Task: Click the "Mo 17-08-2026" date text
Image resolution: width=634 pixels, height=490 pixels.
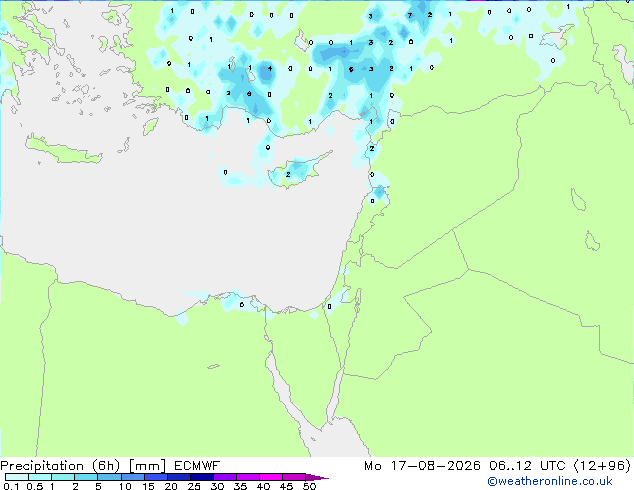Action: pos(422,466)
